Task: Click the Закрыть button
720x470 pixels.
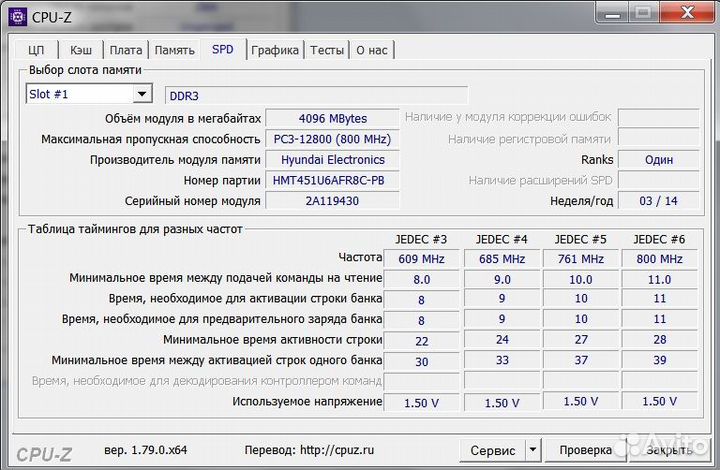Action: click(x=669, y=450)
